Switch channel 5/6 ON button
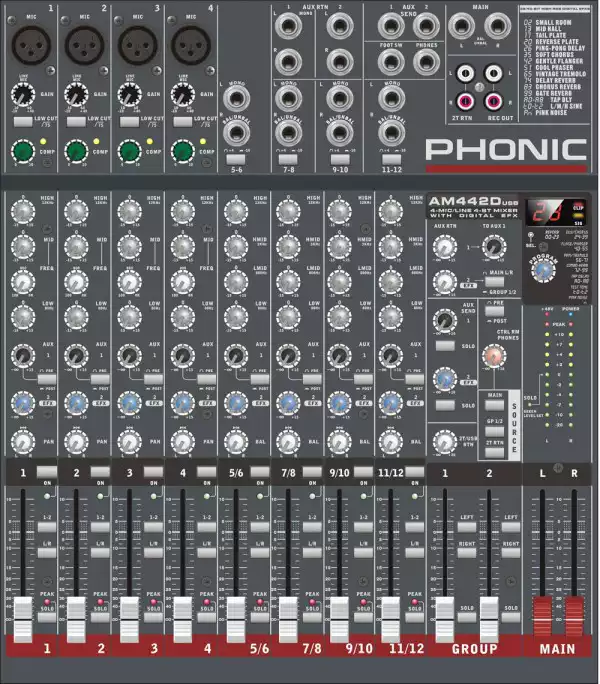 pyautogui.click(x=260, y=472)
